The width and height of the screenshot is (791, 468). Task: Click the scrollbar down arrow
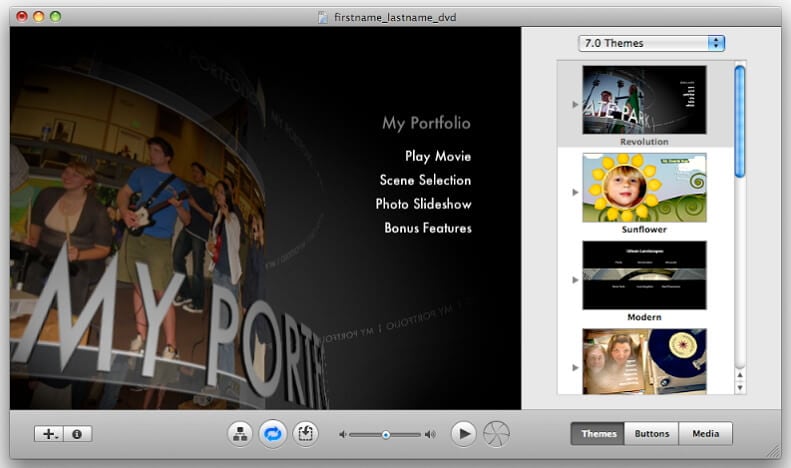click(740, 387)
